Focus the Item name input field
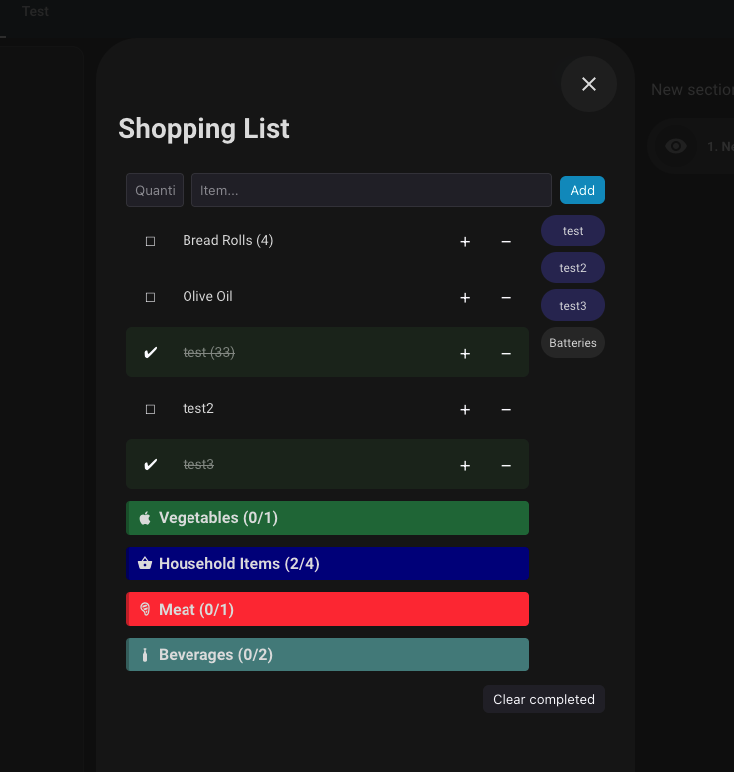 coord(371,190)
